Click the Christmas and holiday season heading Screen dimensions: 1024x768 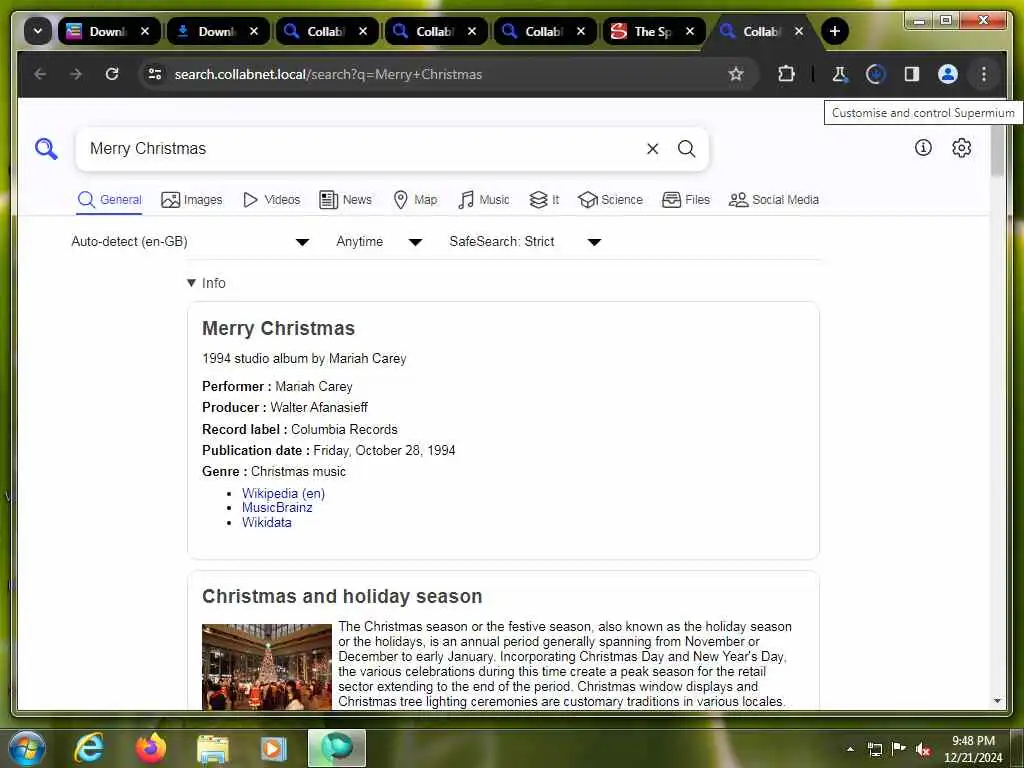(342, 596)
